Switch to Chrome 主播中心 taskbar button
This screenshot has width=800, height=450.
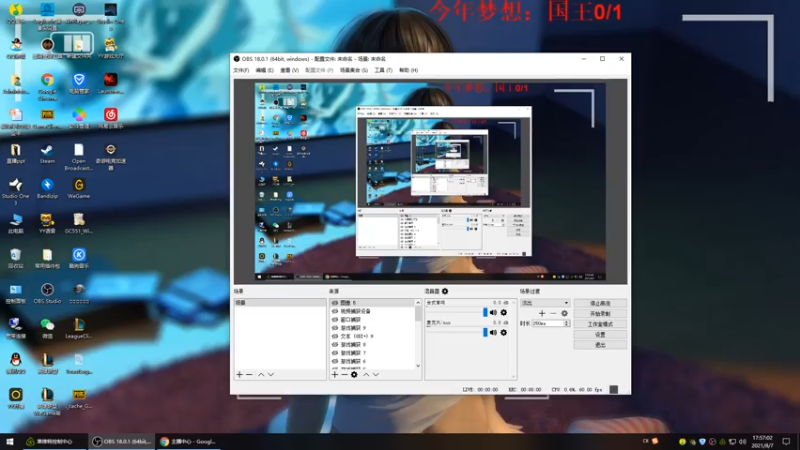point(188,442)
